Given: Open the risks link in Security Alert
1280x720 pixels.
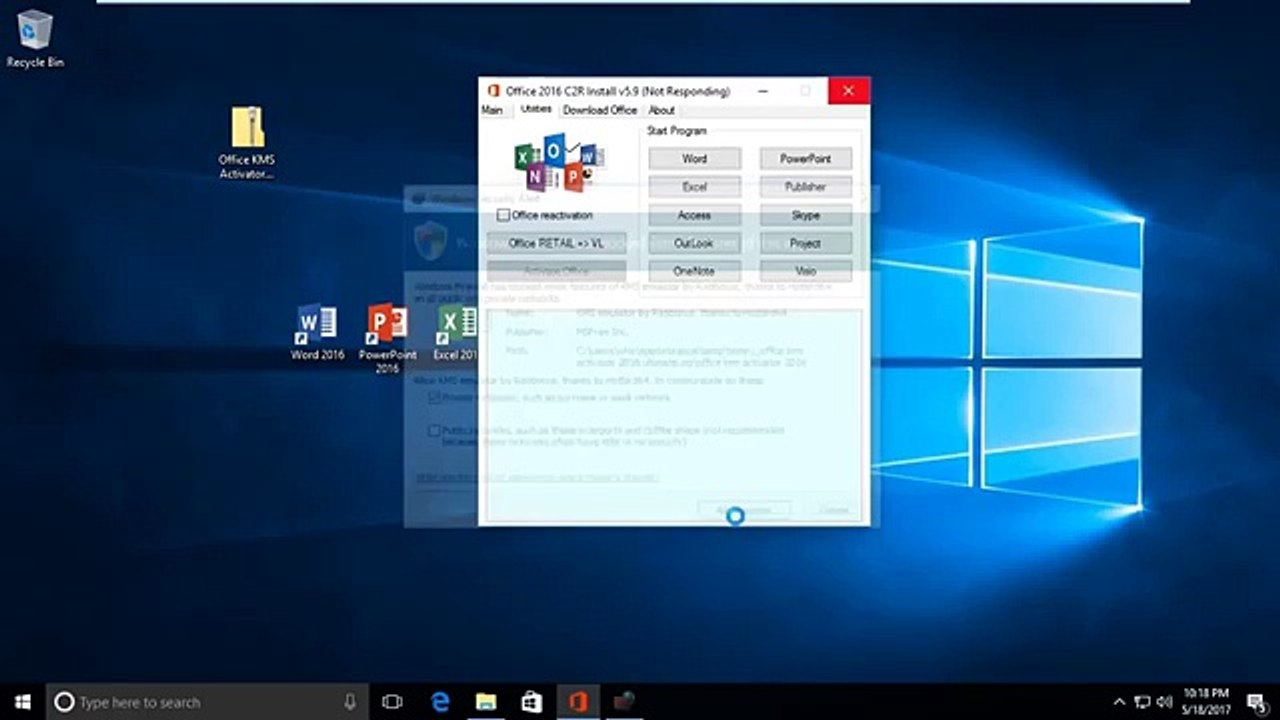Looking at the screenshot, I should 537,477.
